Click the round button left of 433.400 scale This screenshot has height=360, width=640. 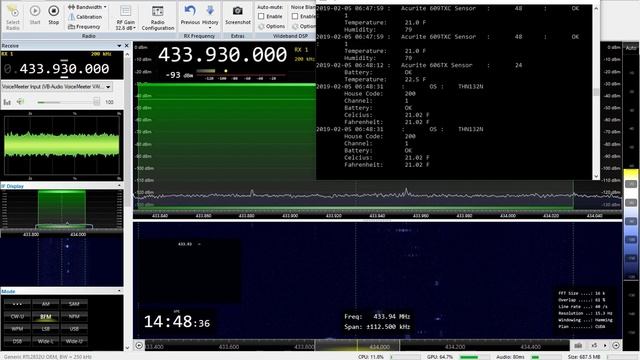click(139, 346)
